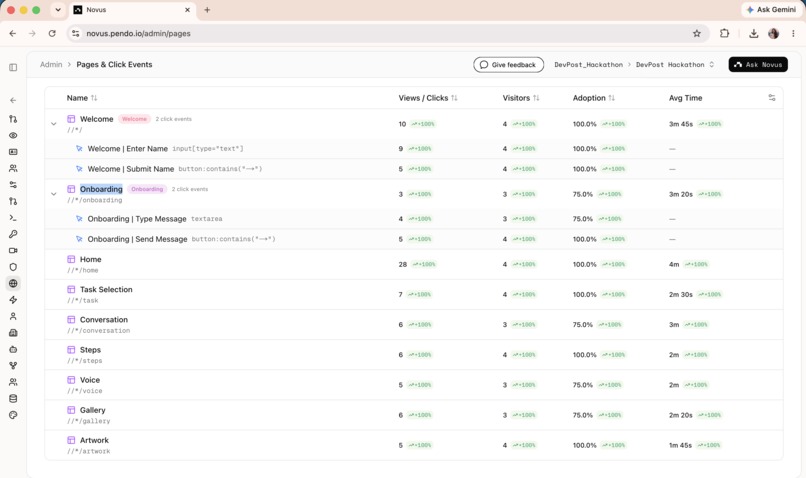806x478 pixels.
Task: Click the Home row page icon
Action: pos(71,259)
